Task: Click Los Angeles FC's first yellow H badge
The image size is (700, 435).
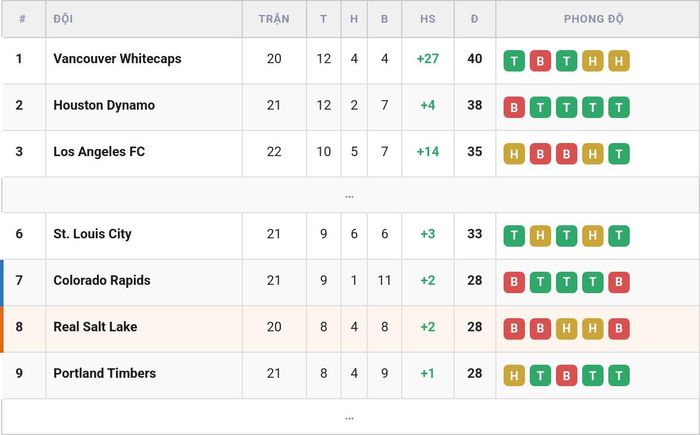Action: point(514,154)
